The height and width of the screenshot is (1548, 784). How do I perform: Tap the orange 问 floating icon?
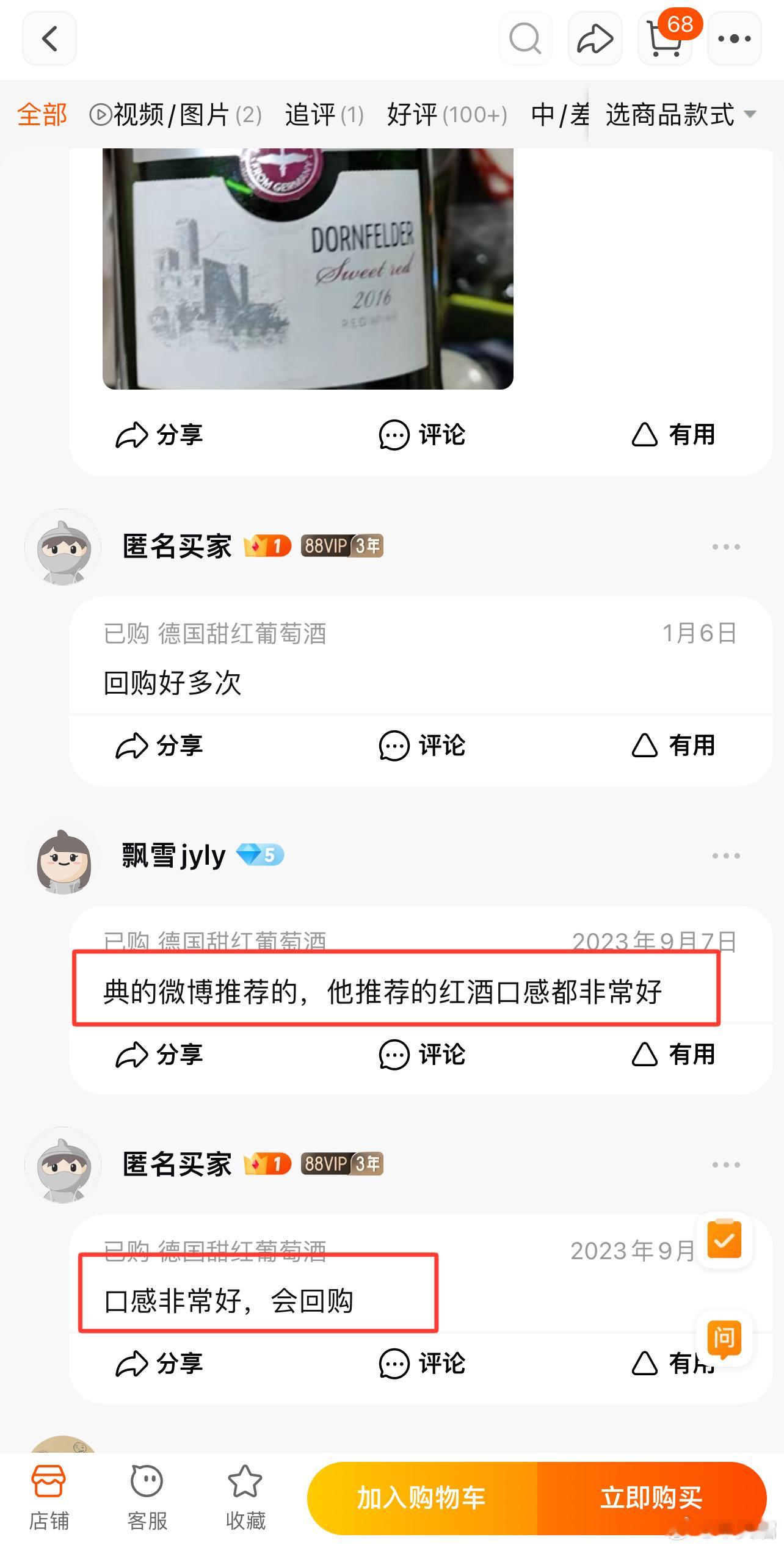[x=724, y=1339]
